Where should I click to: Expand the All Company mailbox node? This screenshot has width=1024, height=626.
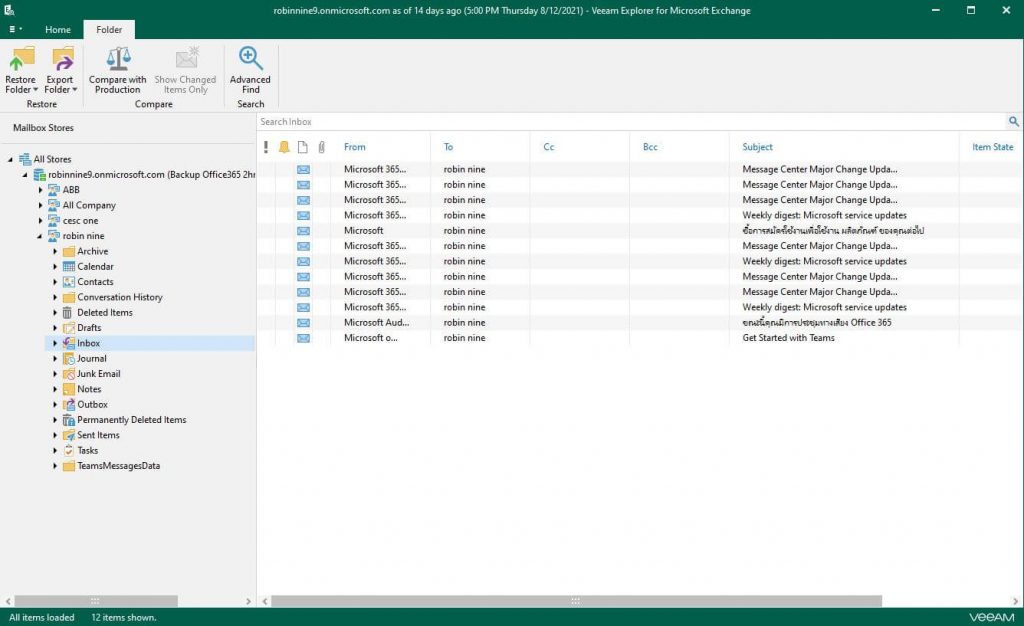coord(40,205)
